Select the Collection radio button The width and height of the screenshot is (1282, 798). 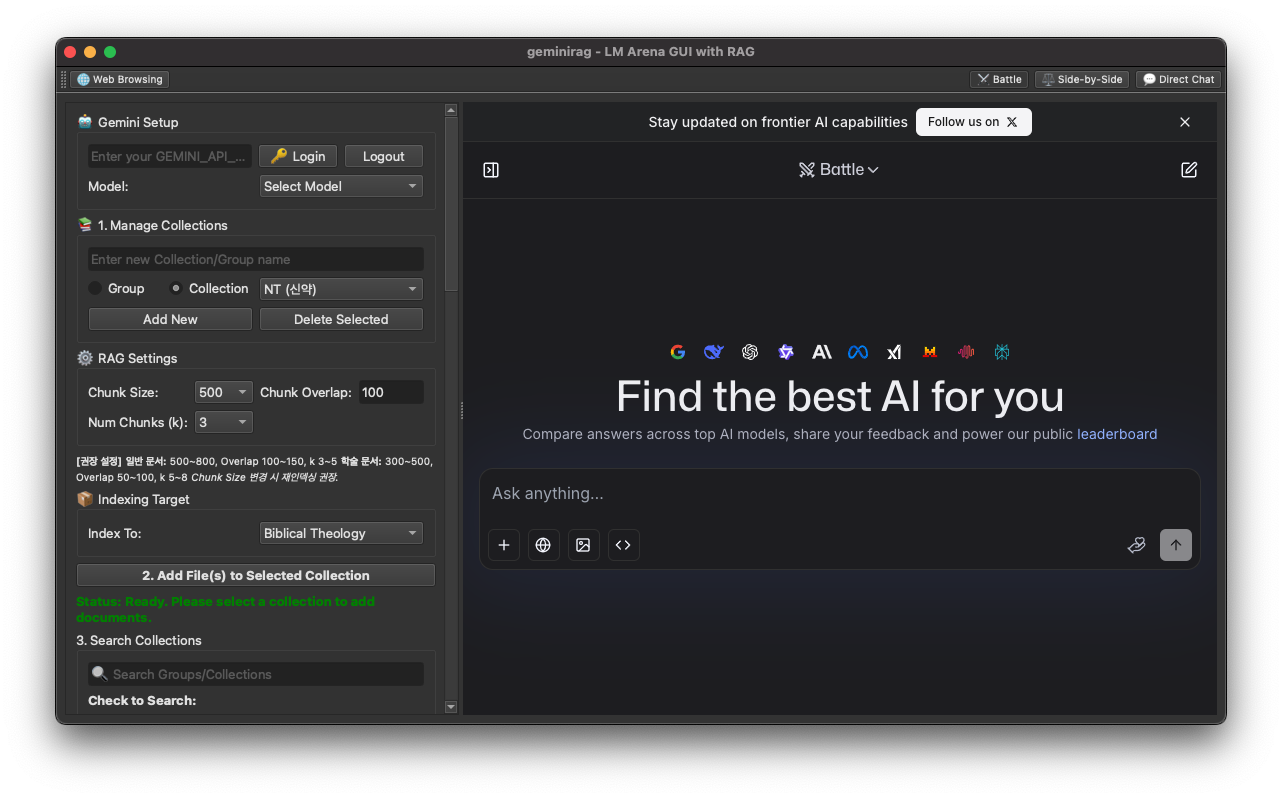(176, 288)
